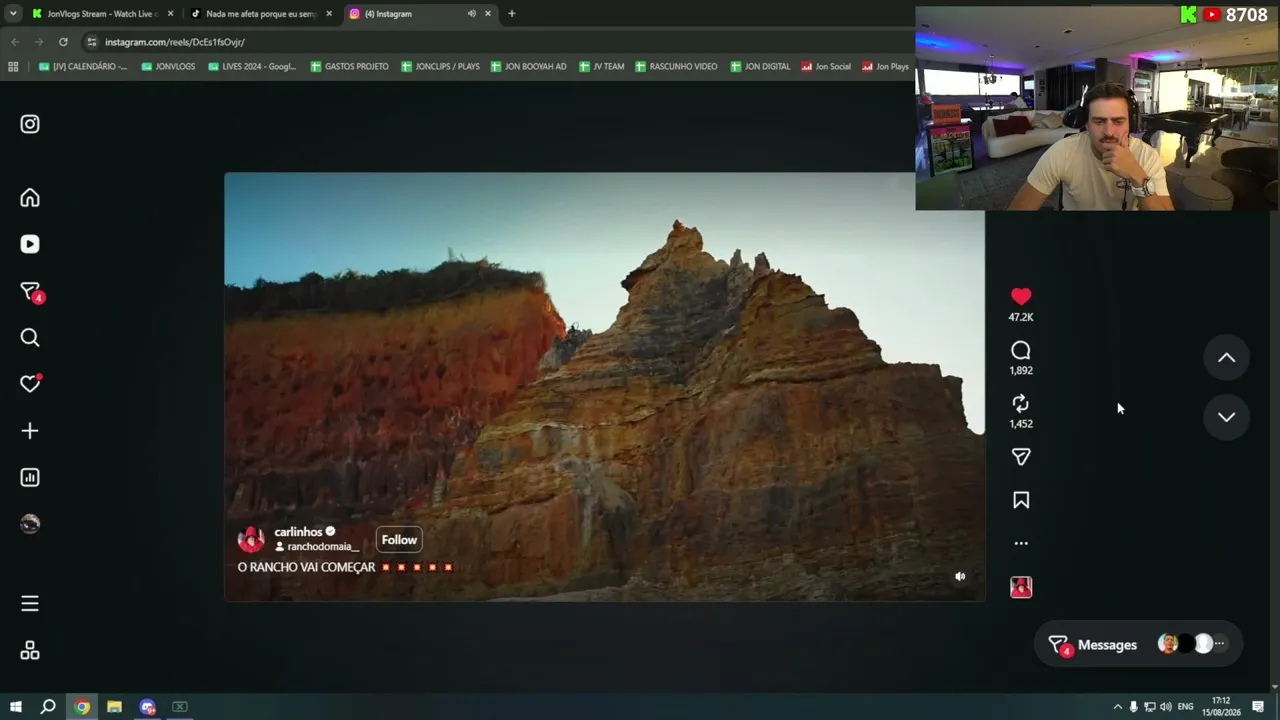The height and width of the screenshot is (720, 1280).
Task: Open the volume control in the system tray
Action: click(1166, 707)
